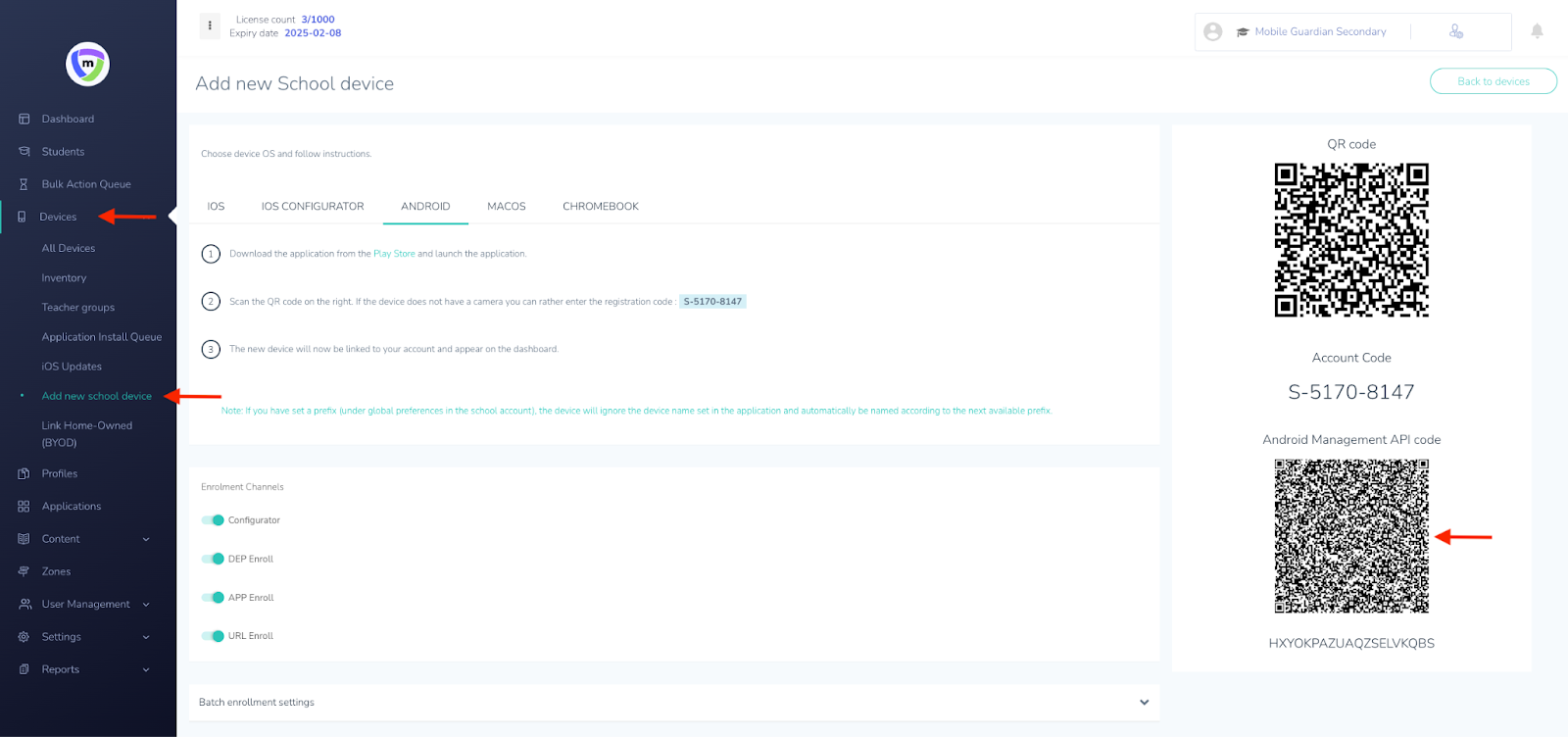Expand the Settings submenu chevron

coord(146,637)
